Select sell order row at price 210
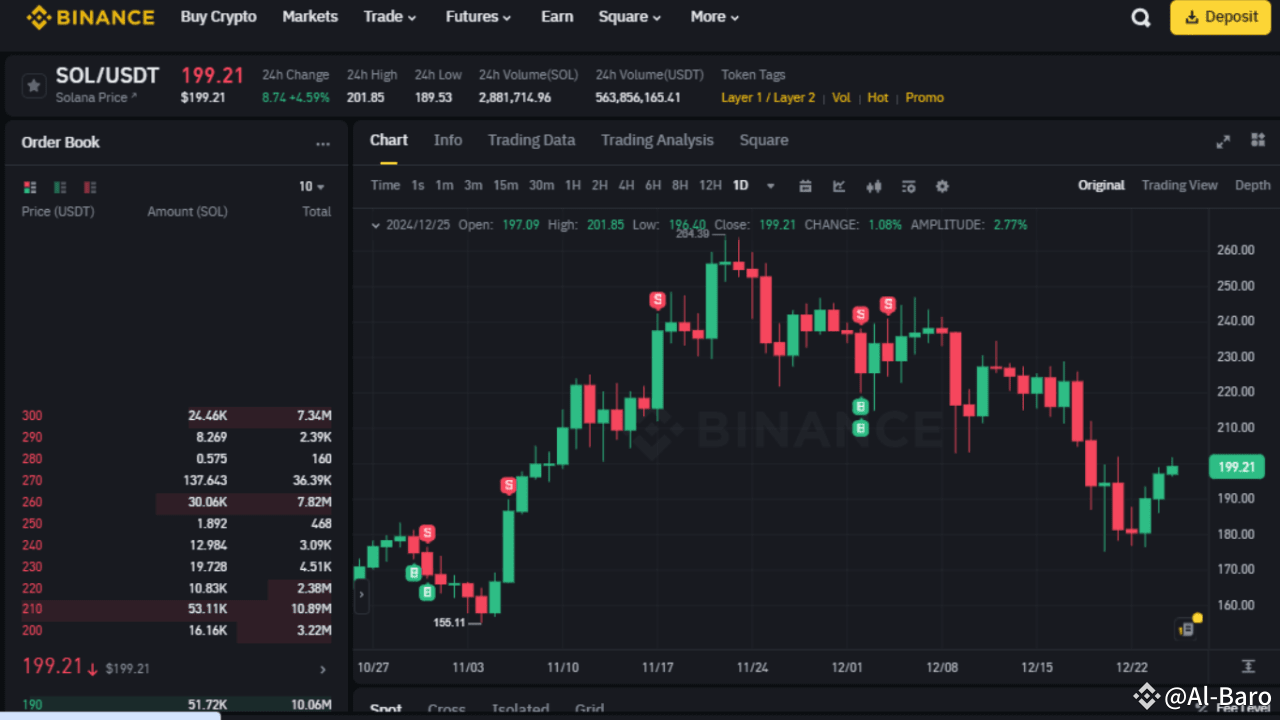 pyautogui.click(x=177, y=610)
